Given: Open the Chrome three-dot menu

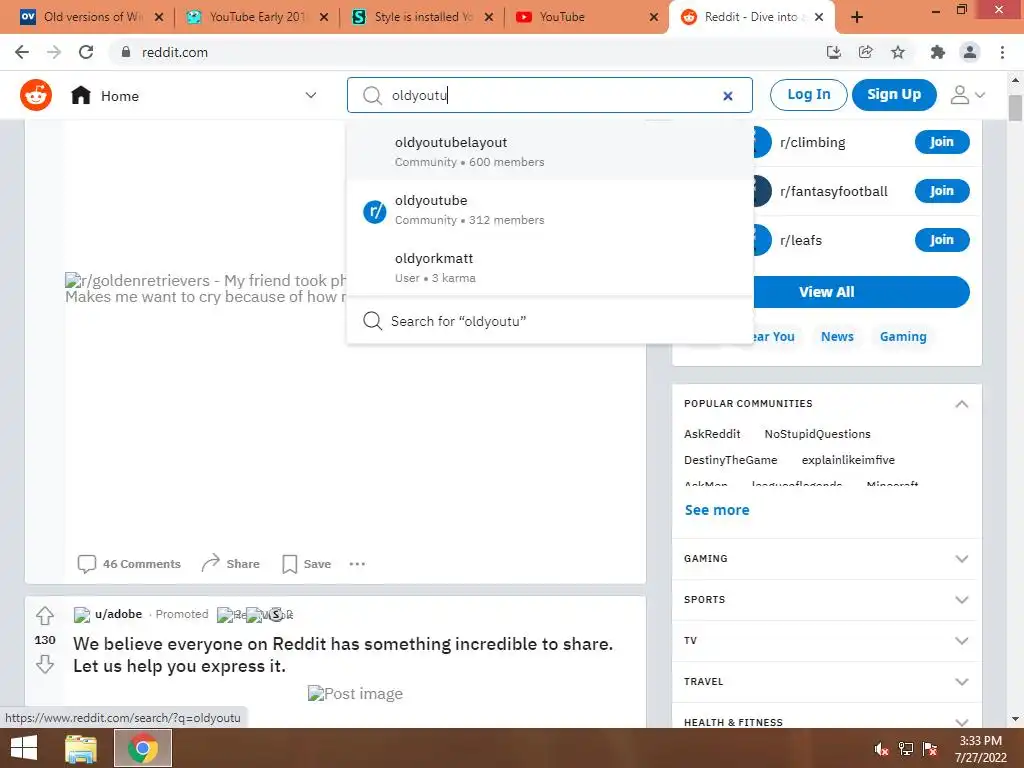Looking at the screenshot, I should point(1002,52).
